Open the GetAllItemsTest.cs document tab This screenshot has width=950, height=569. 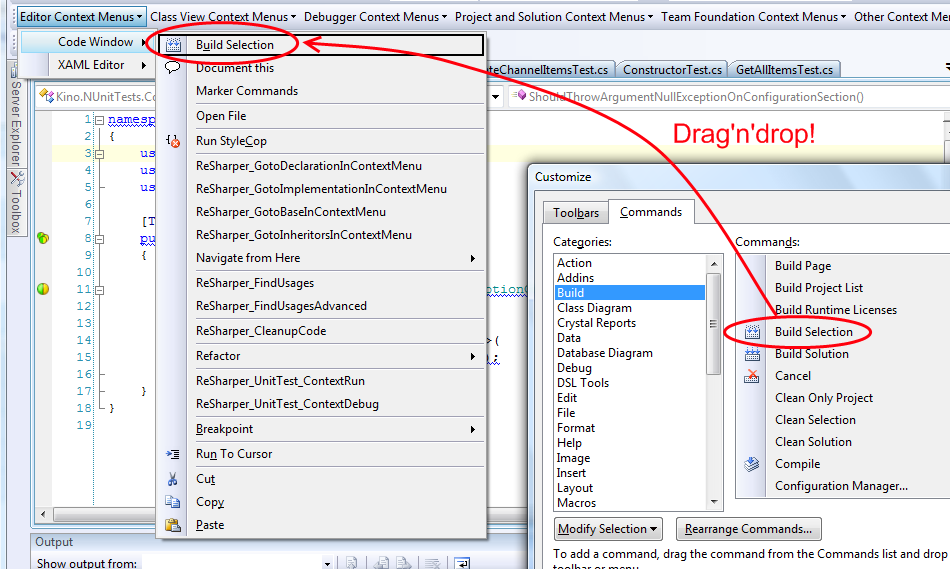(x=784, y=70)
